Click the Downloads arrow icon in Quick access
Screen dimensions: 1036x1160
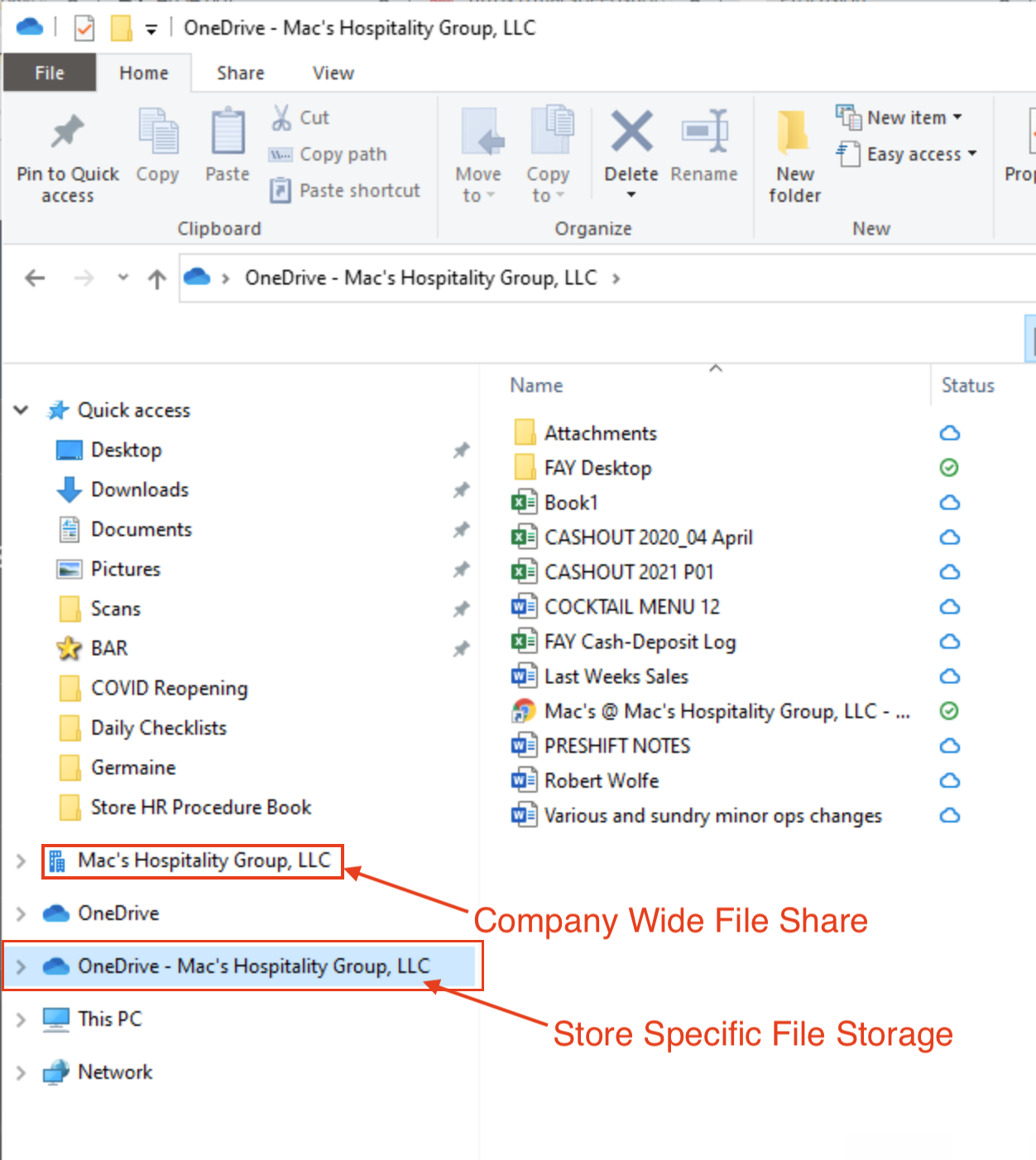(x=70, y=489)
